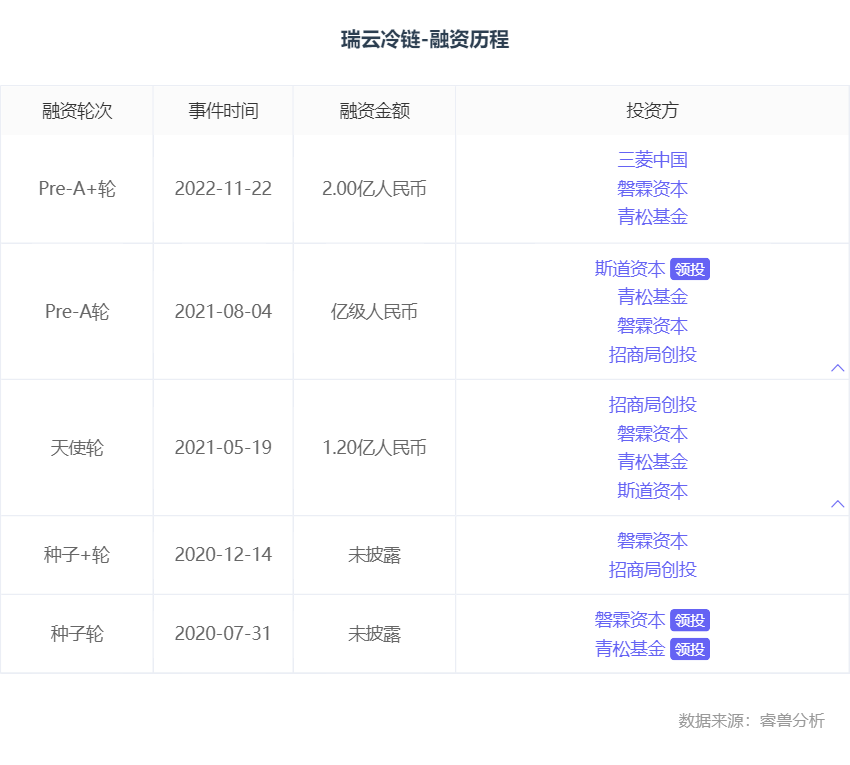The height and width of the screenshot is (765, 850).
Task: Click the 投资方 column header
Action: [x=652, y=111]
